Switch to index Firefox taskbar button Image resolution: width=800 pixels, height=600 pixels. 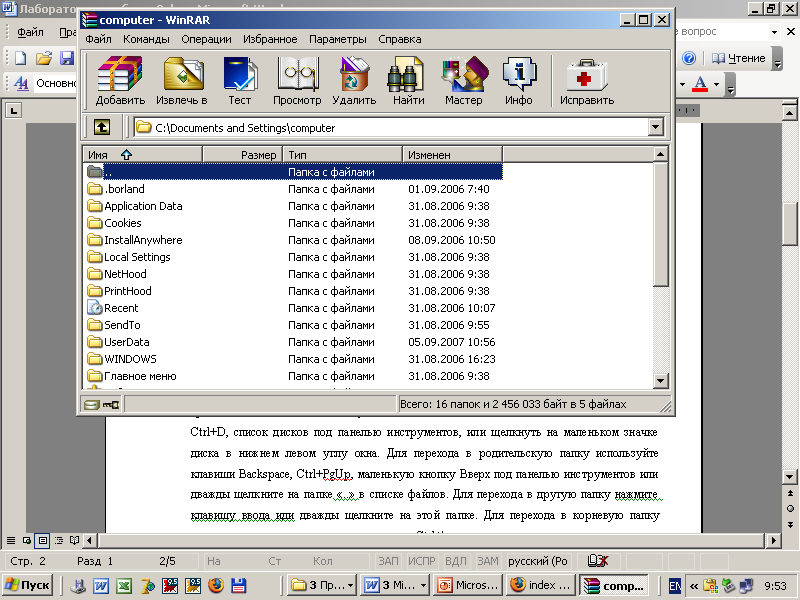(x=541, y=585)
